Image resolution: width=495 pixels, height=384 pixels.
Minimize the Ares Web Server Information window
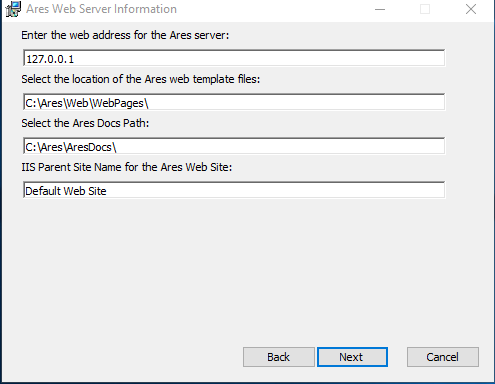(x=380, y=9)
